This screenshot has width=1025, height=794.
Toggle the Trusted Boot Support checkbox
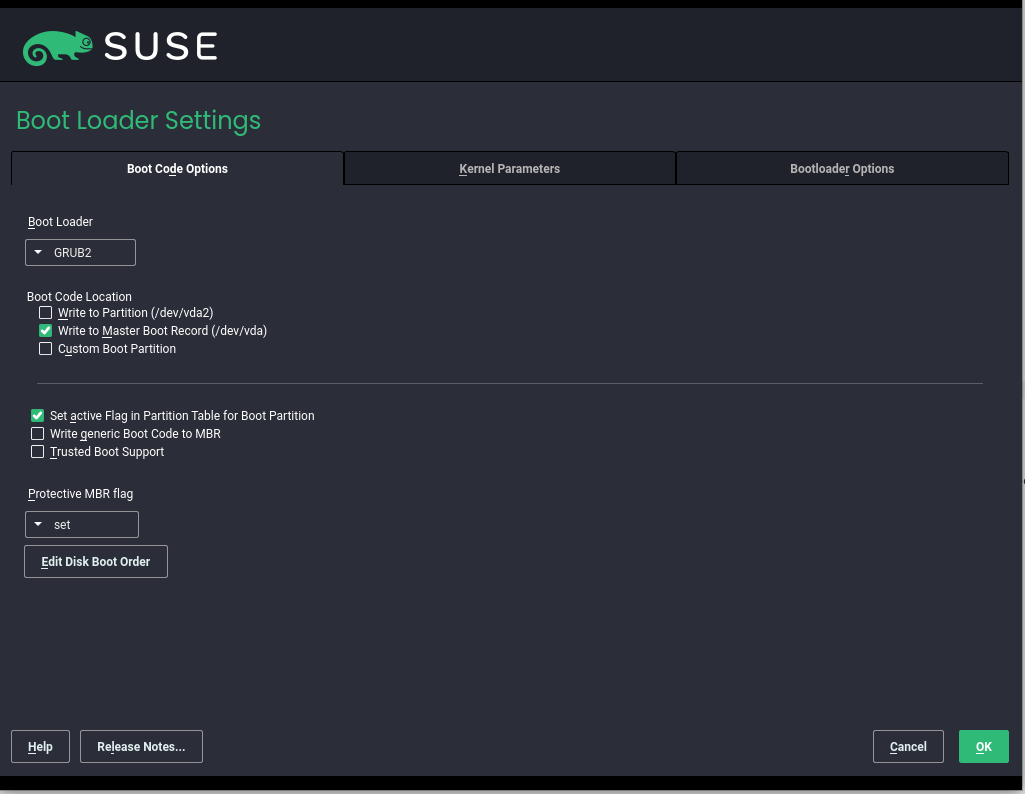(37, 452)
